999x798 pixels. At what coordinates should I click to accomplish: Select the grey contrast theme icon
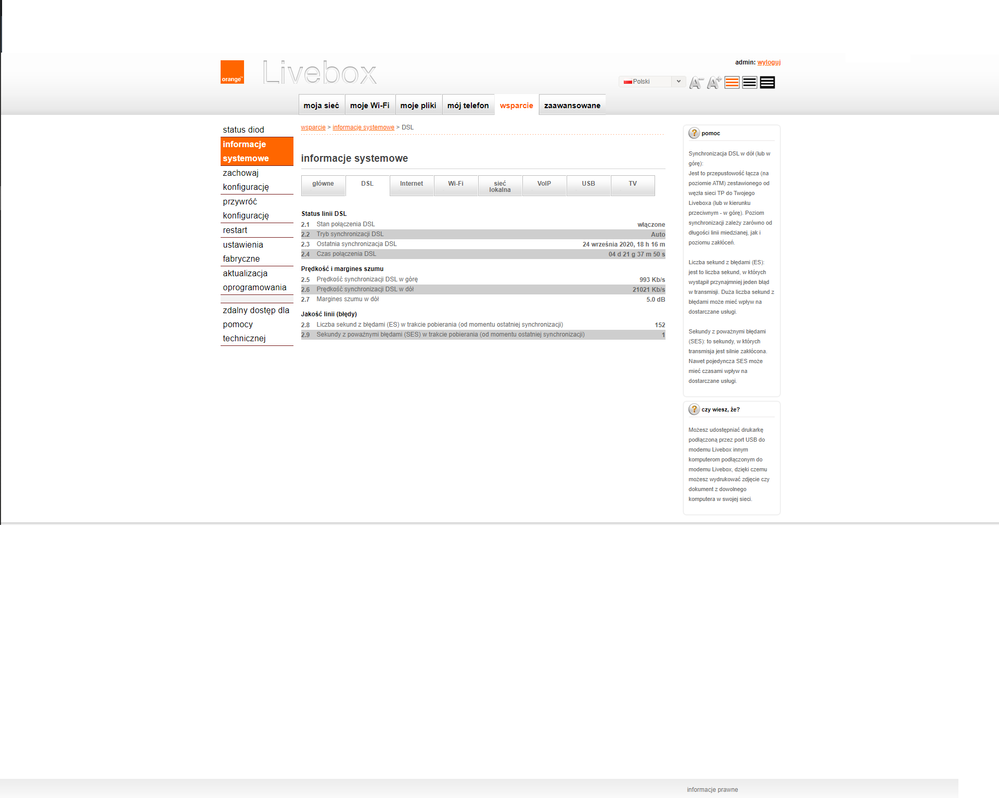(749, 83)
